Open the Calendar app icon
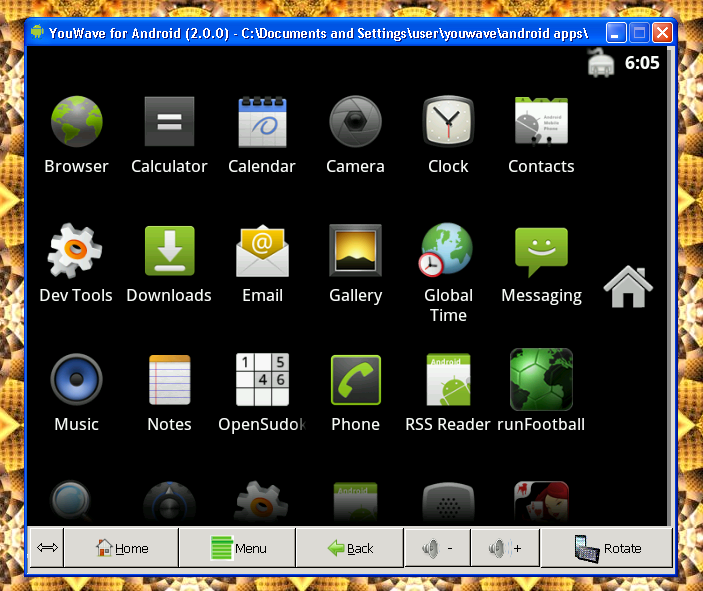The height and width of the screenshot is (591, 703). click(262, 122)
